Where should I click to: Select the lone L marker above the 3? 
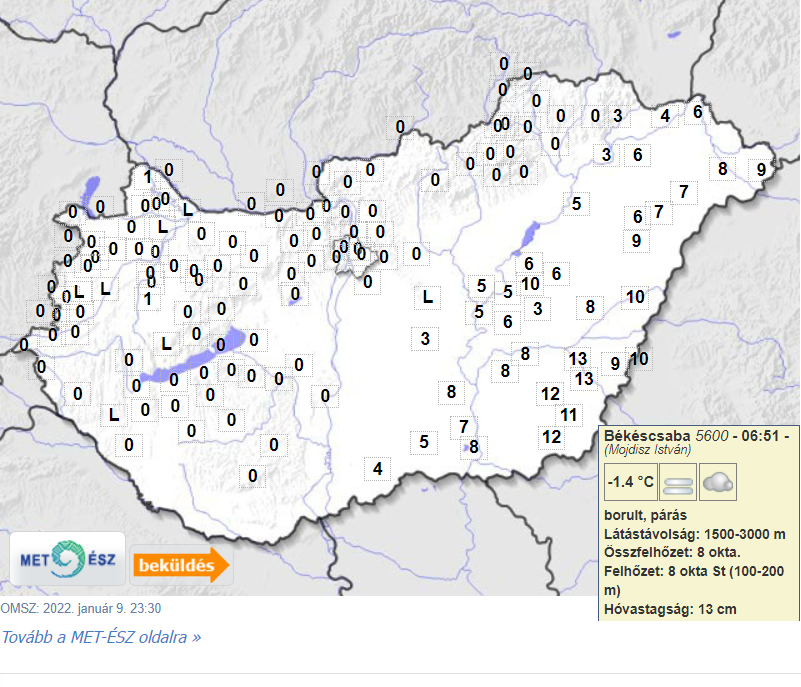428,297
